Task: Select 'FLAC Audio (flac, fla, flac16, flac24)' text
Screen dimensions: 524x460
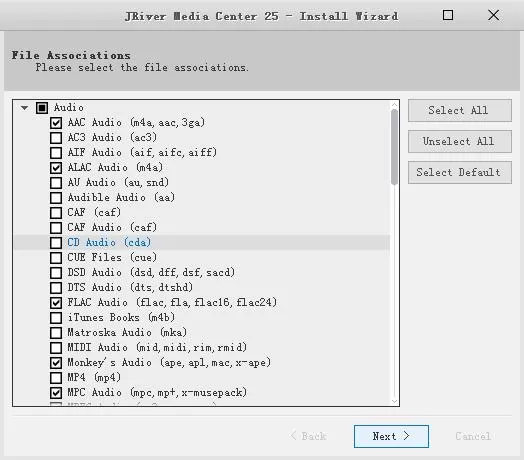Action: (x=172, y=303)
